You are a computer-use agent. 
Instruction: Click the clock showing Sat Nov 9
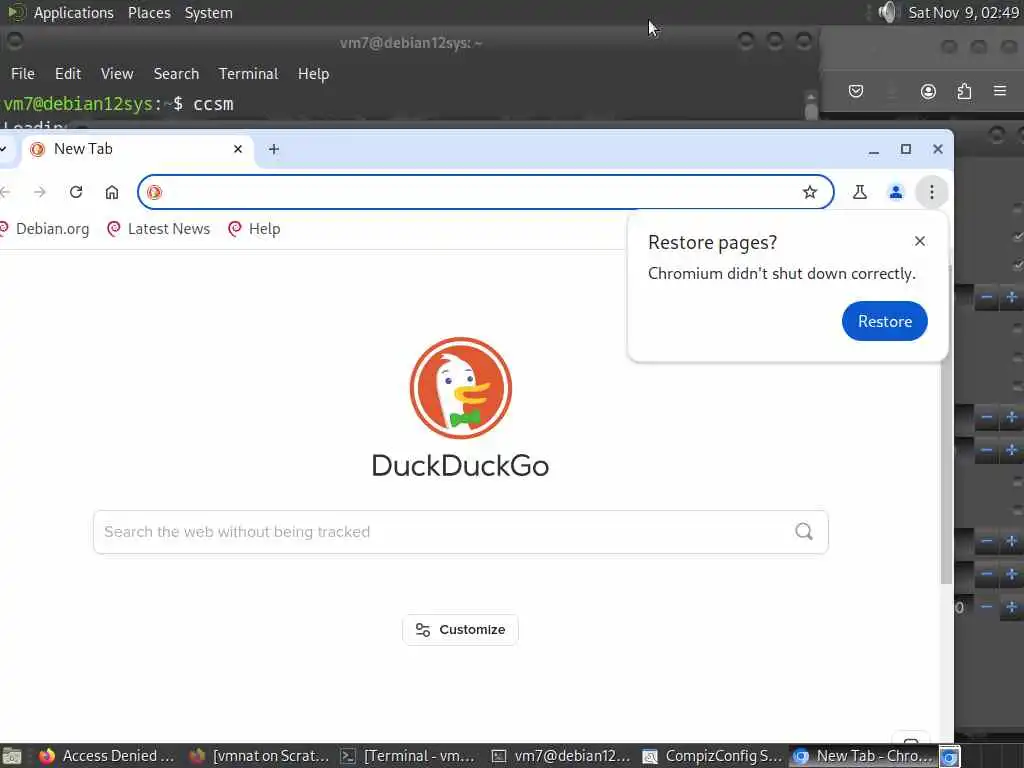[x=964, y=12]
